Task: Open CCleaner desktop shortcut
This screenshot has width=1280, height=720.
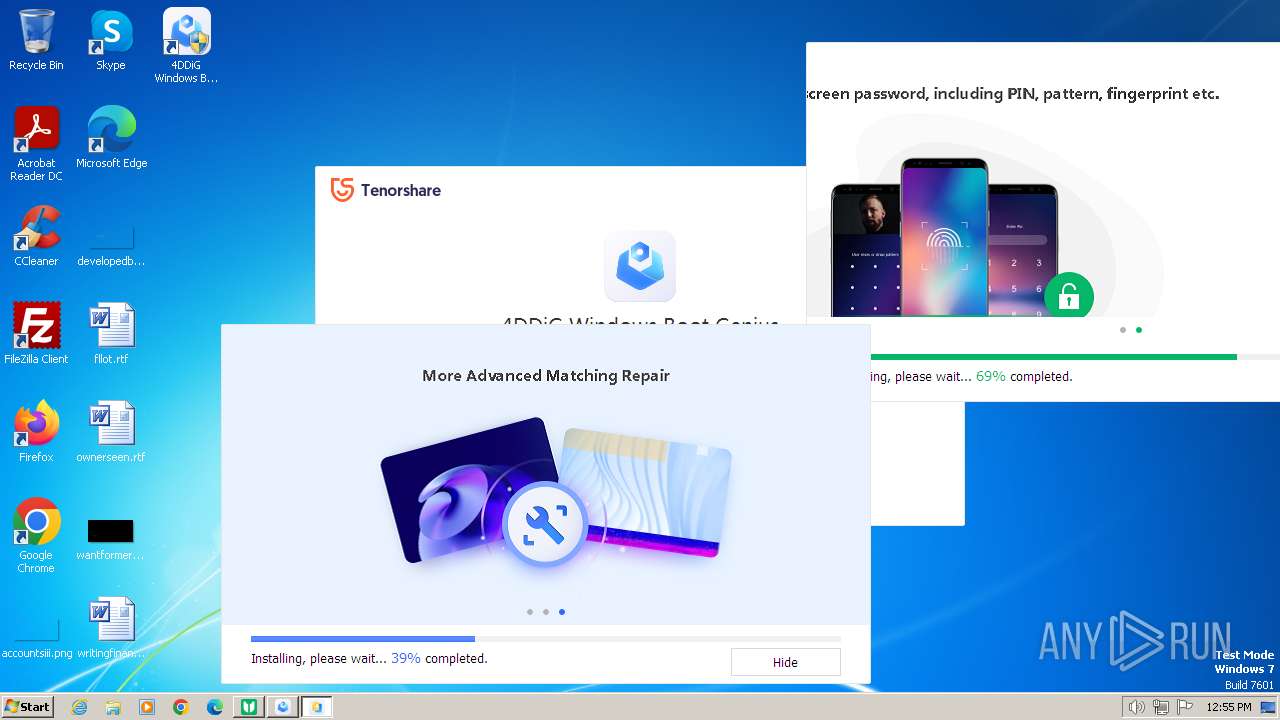Action: [x=36, y=235]
